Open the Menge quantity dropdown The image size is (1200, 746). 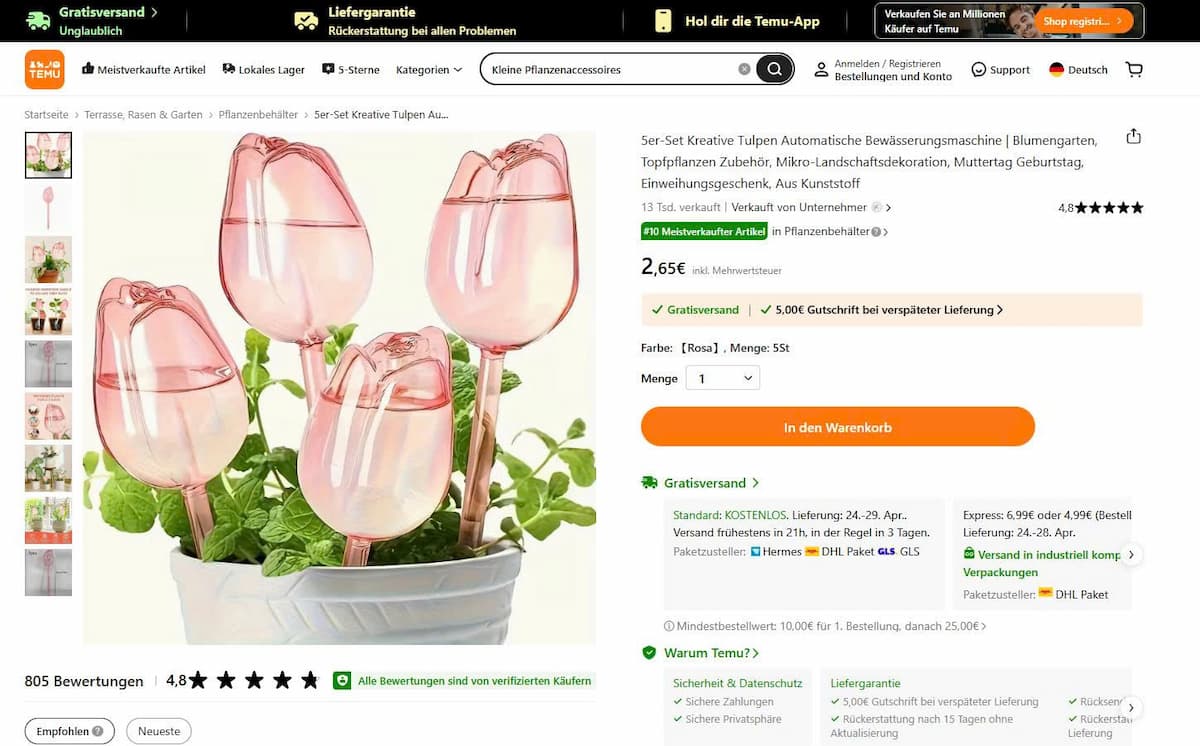(x=721, y=378)
